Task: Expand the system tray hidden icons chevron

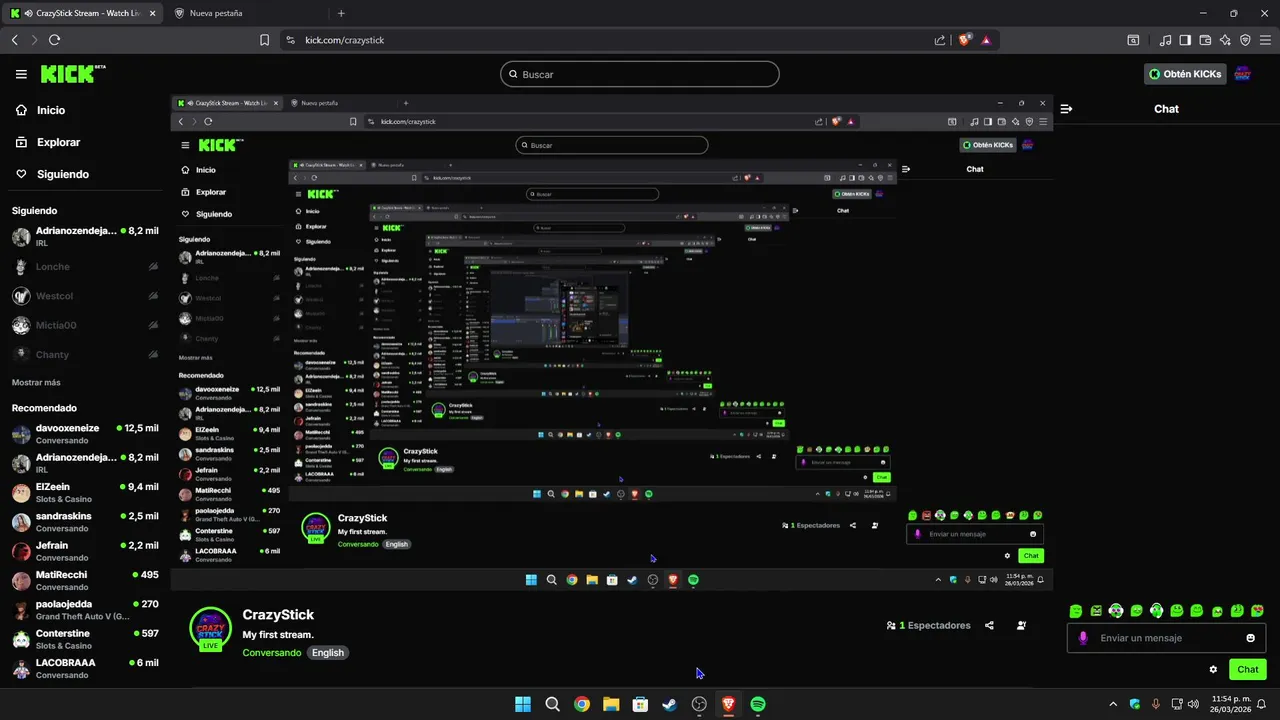Action: [1113, 704]
